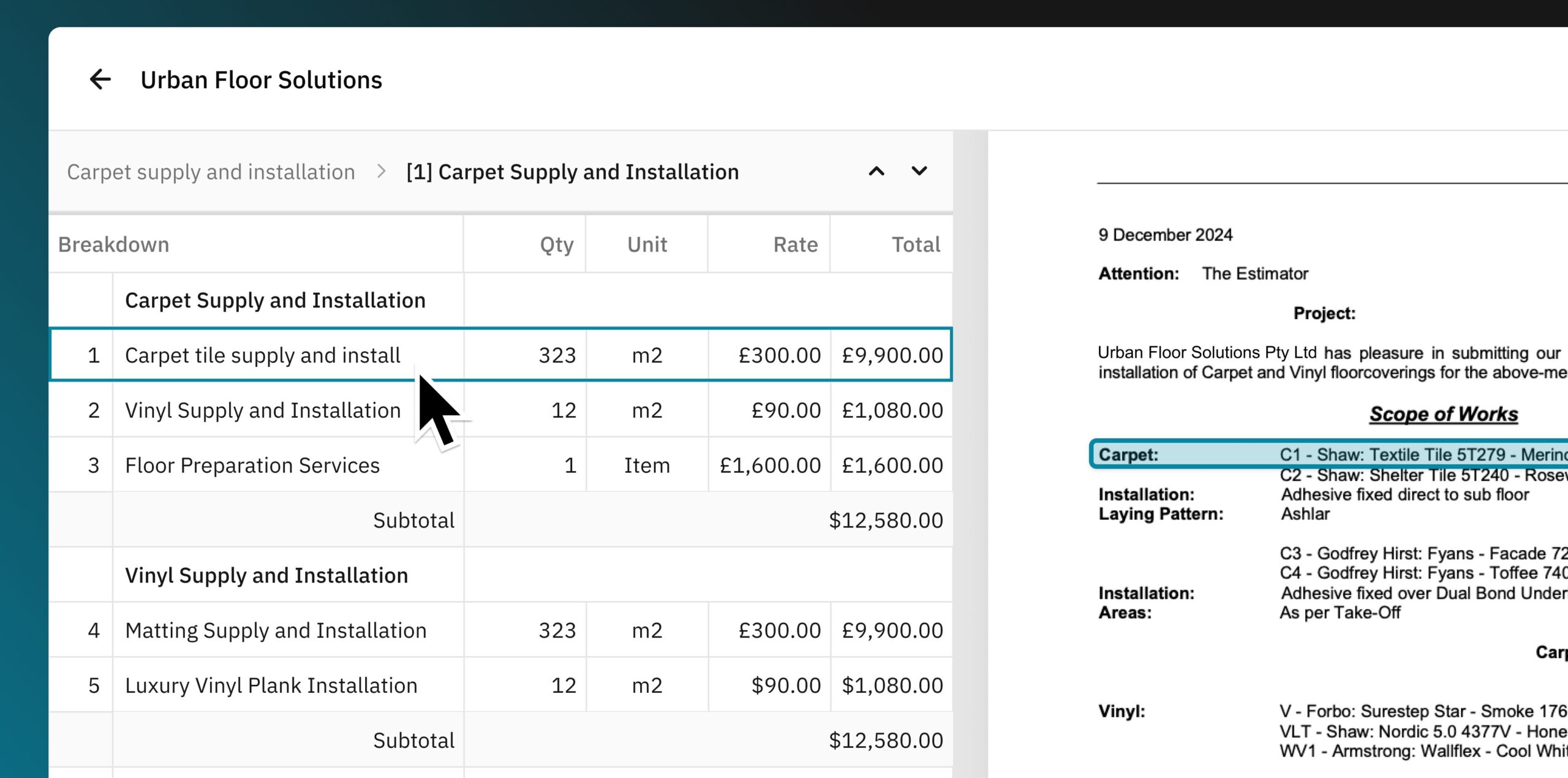Select the Vinyl Supply and Installation section header
The image size is (1568, 778).
(266, 575)
